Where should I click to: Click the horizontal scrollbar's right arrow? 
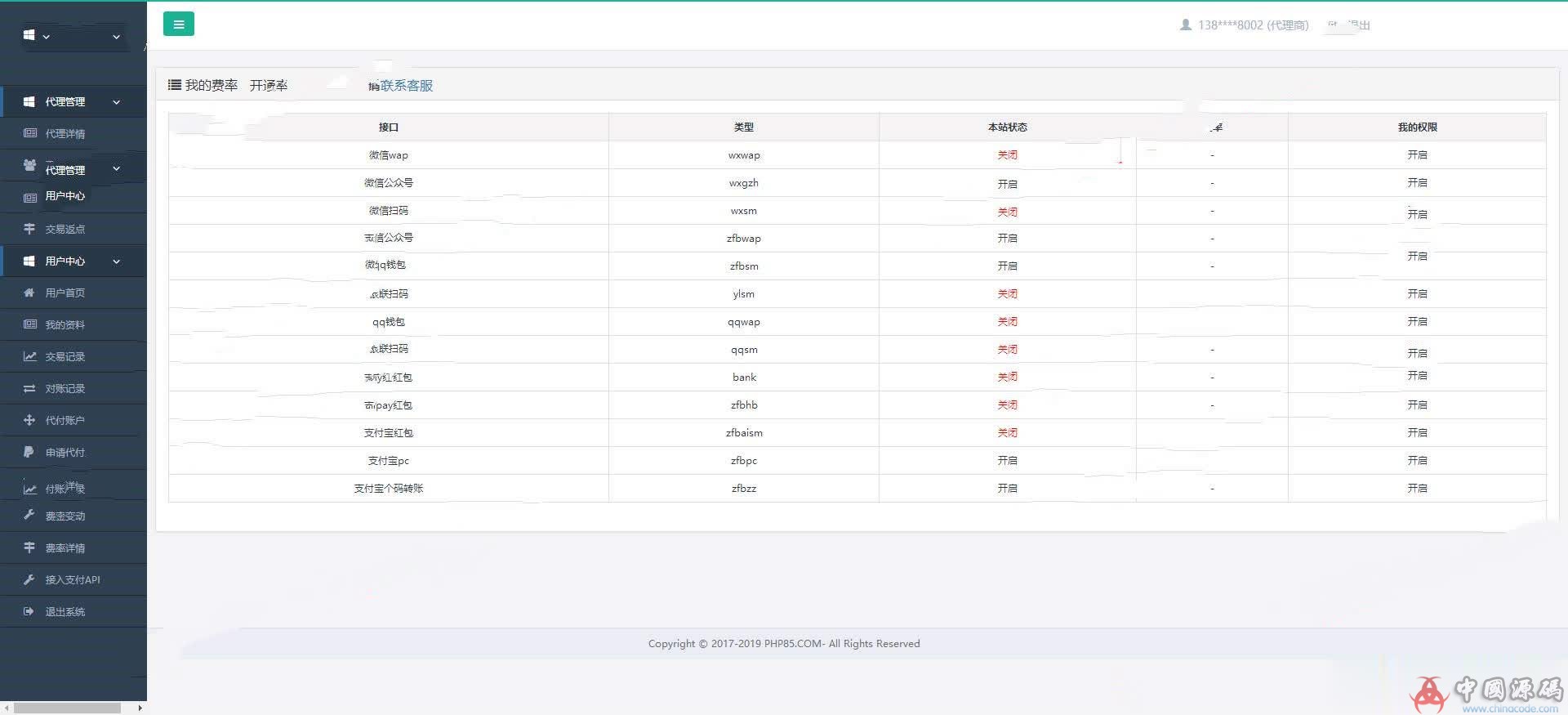140,708
